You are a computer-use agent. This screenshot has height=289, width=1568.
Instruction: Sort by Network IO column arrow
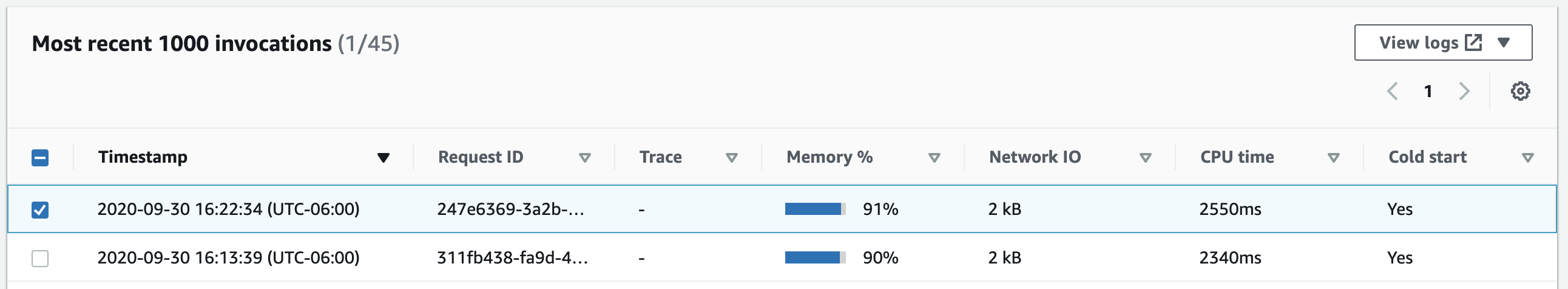(x=1145, y=158)
